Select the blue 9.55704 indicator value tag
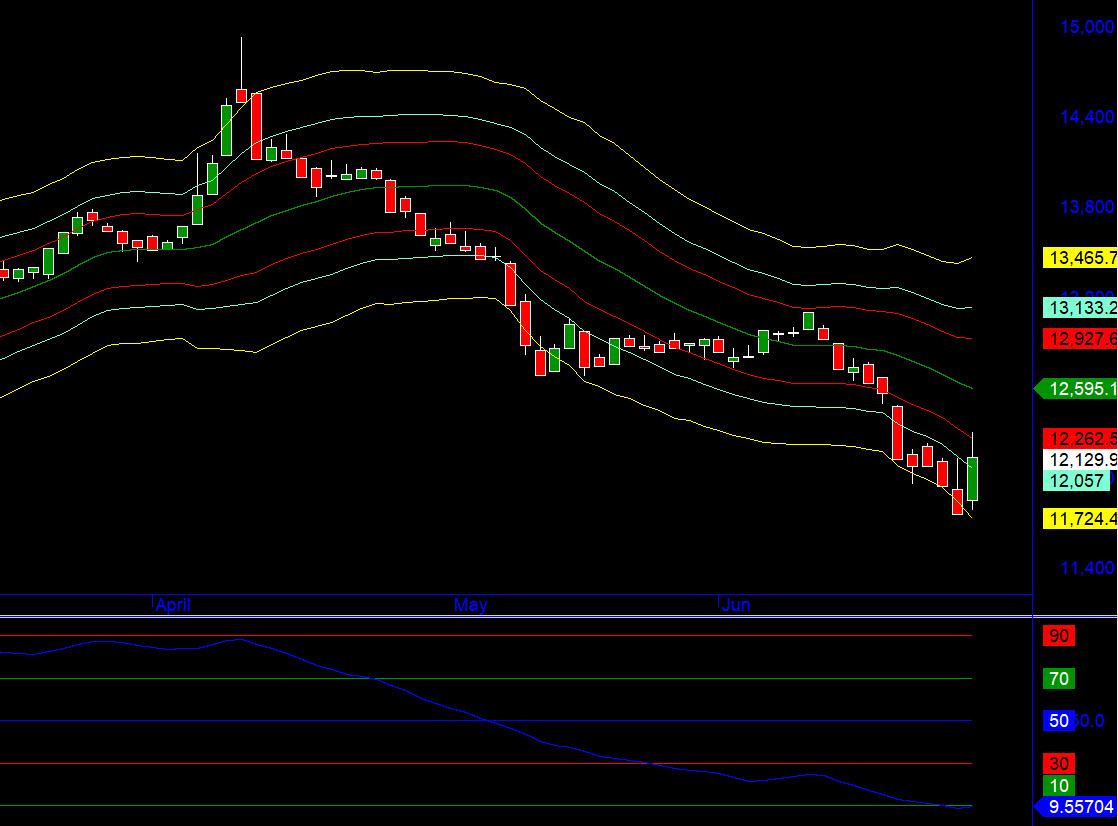Screen dimensions: 1118x826 pos(1076,807)
